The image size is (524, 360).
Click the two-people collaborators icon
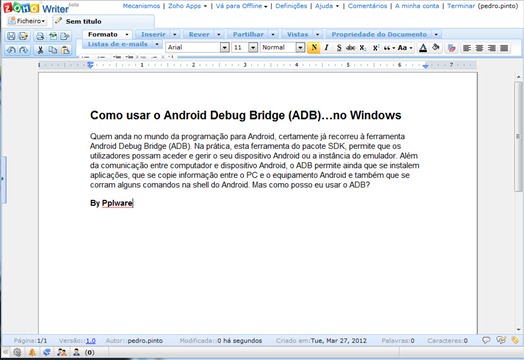point(61,352)
